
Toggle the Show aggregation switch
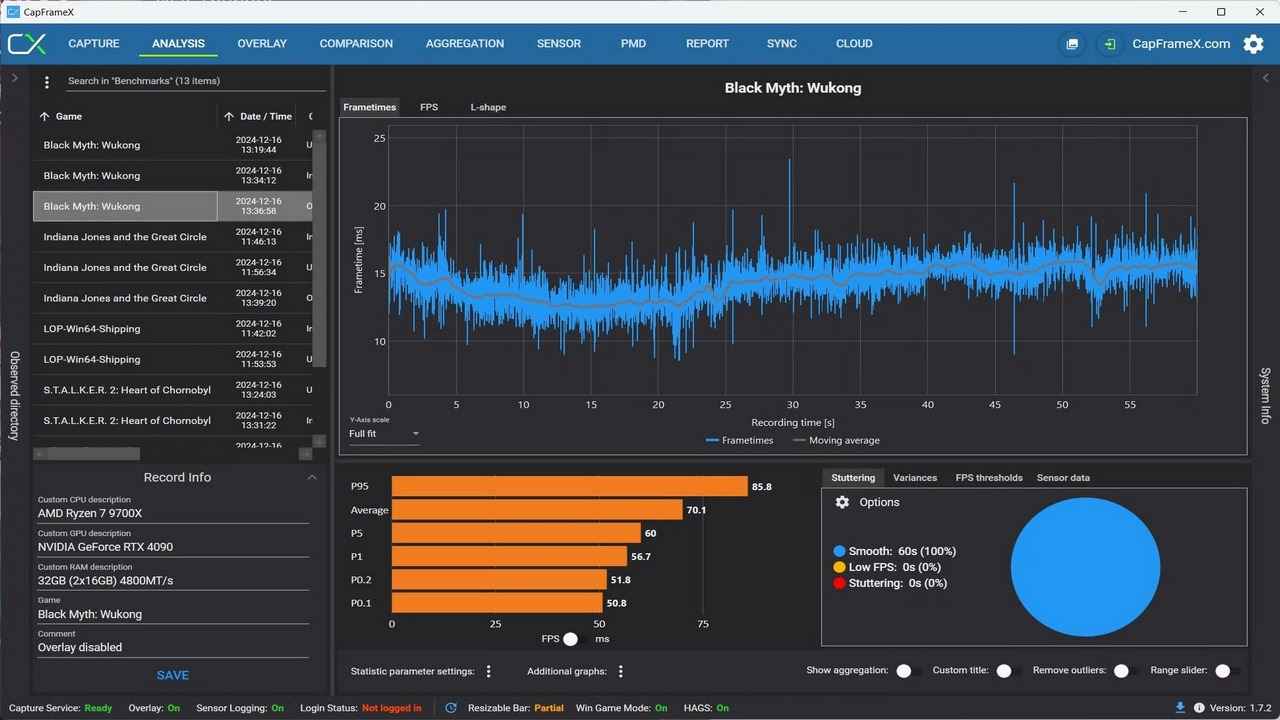(908, 671)
